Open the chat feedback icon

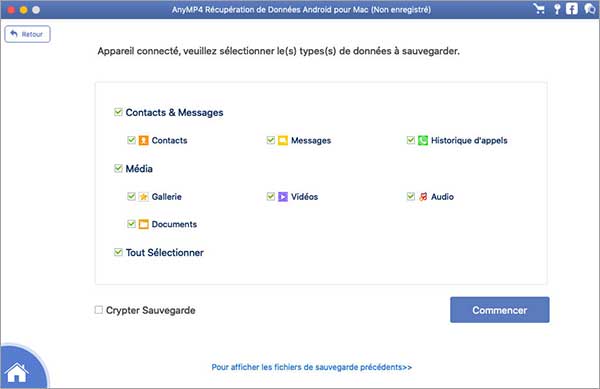(x=590, y=9)
